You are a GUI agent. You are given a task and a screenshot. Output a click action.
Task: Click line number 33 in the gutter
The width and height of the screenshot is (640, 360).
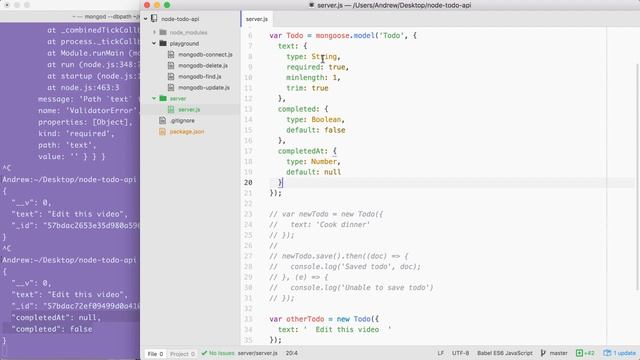tap(248, 319)
